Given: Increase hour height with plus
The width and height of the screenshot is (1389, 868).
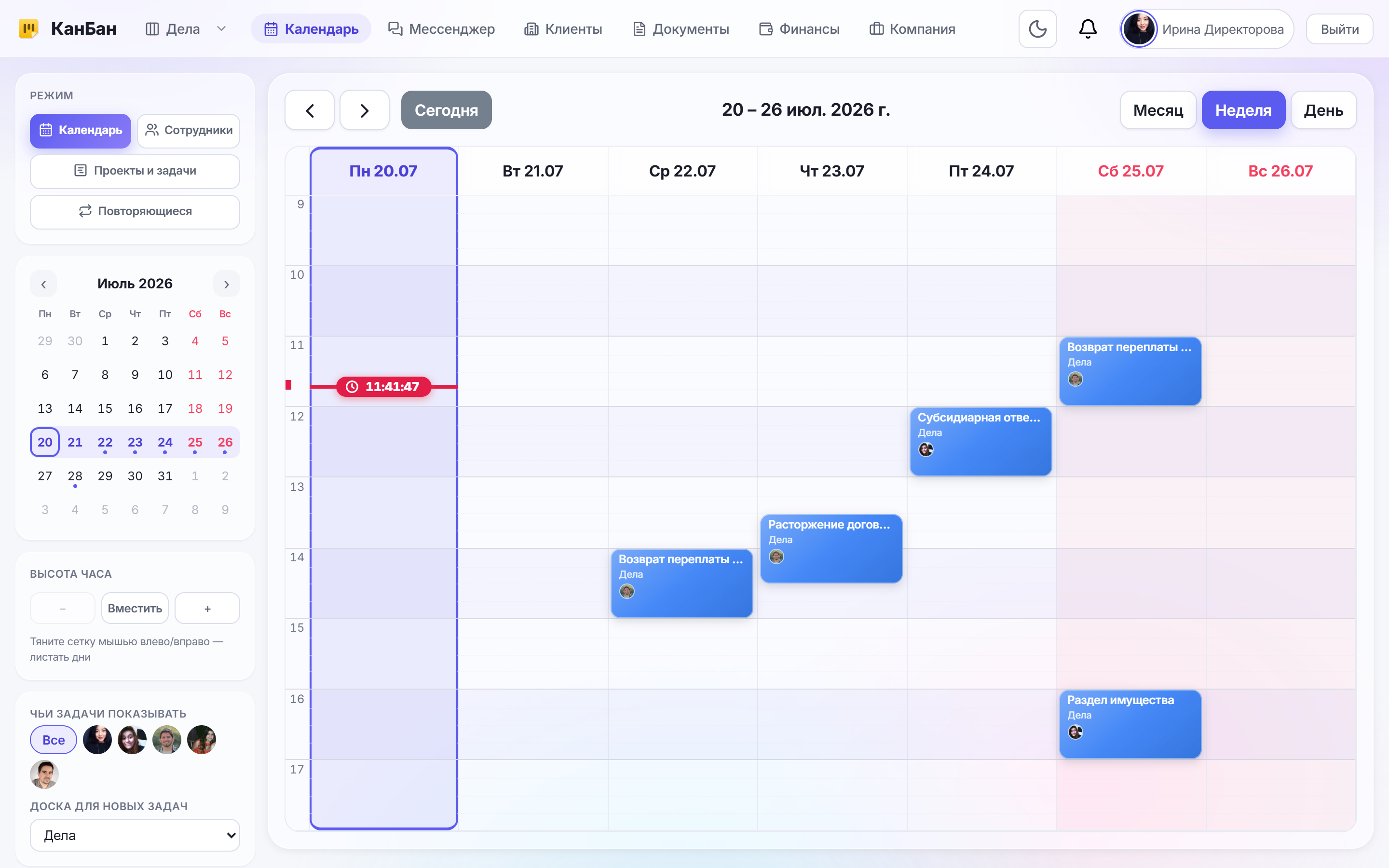Looking at the screenshot, I should [x=207, y=608].
